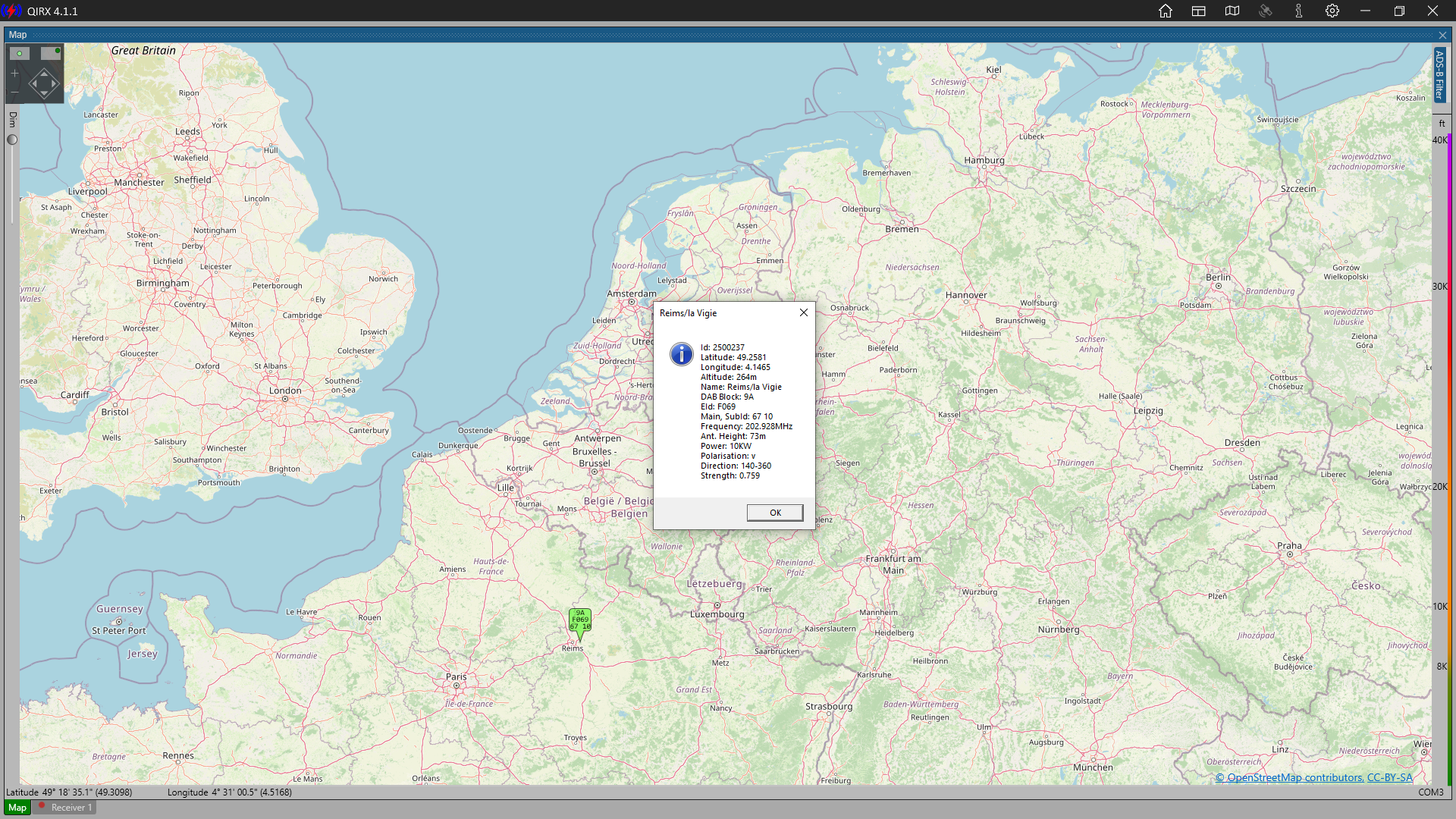Toggle the light green dot map button
This screenshot has height=819, width=1456.
(20, 53)
